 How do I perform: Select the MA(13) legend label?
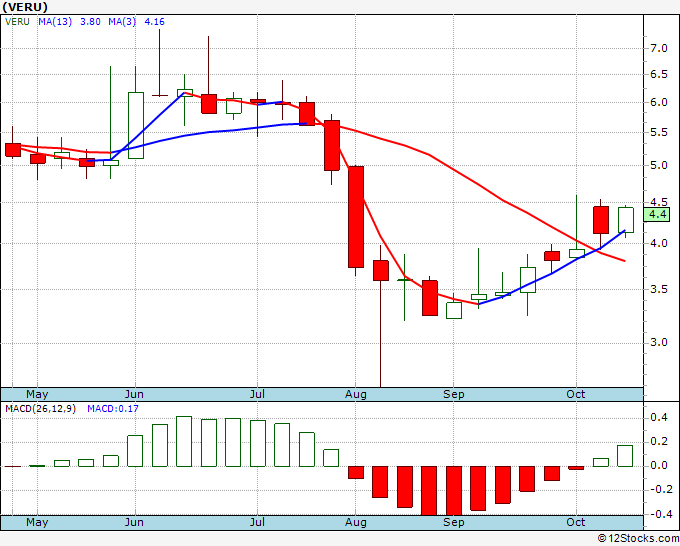point(55,22)
